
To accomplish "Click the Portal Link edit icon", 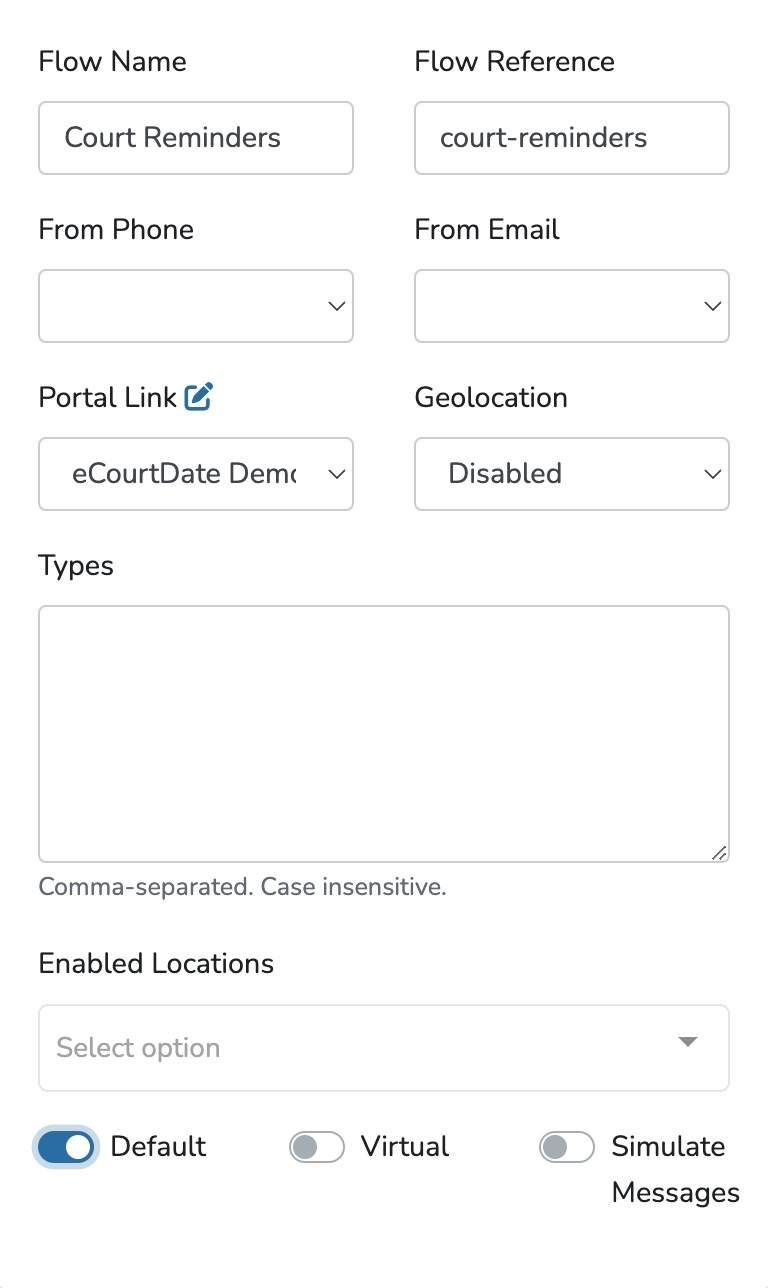I will click(199, 397).
